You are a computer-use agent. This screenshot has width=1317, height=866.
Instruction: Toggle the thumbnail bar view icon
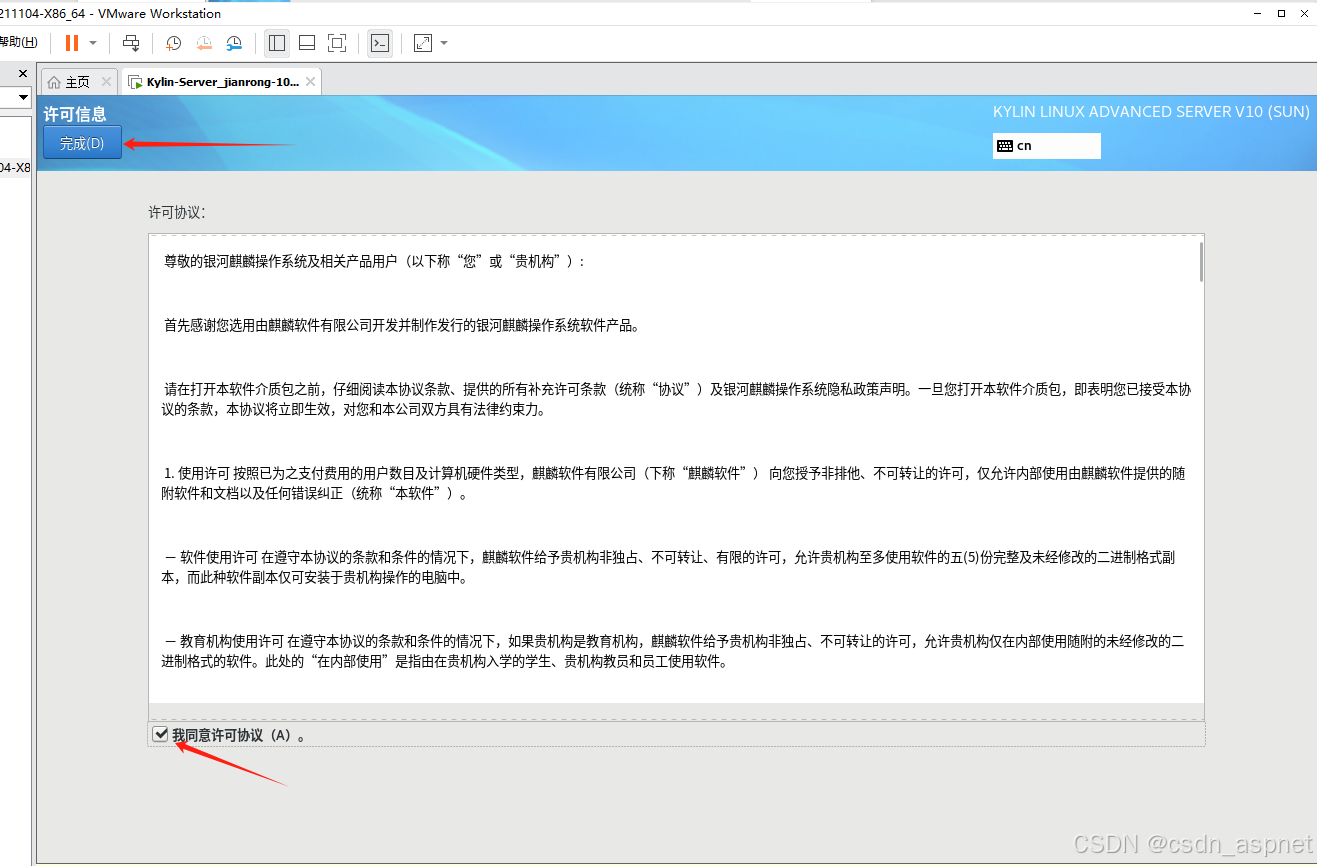click(307, 43)
